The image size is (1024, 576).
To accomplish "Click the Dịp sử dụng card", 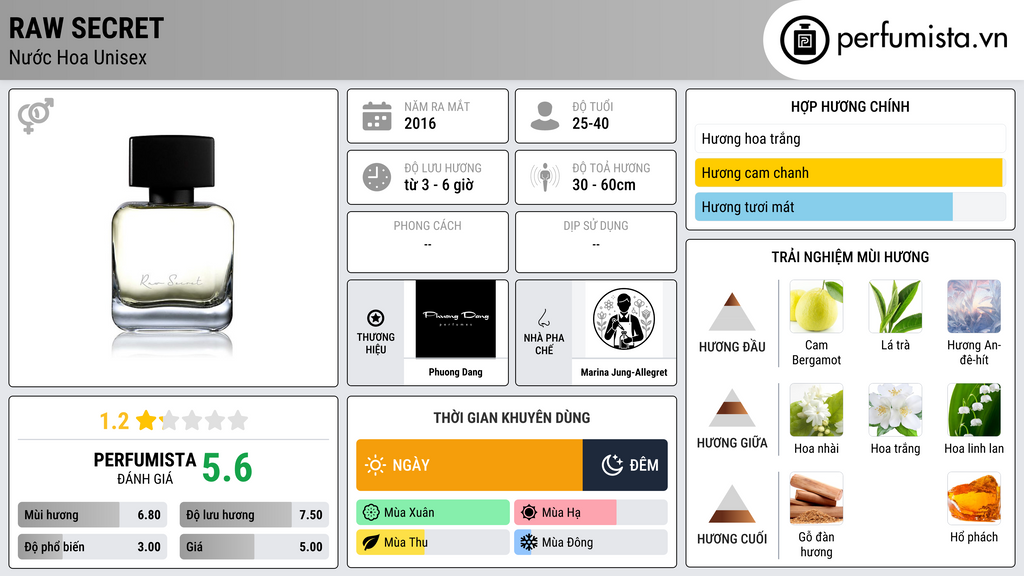I will (x=596, y=242).
